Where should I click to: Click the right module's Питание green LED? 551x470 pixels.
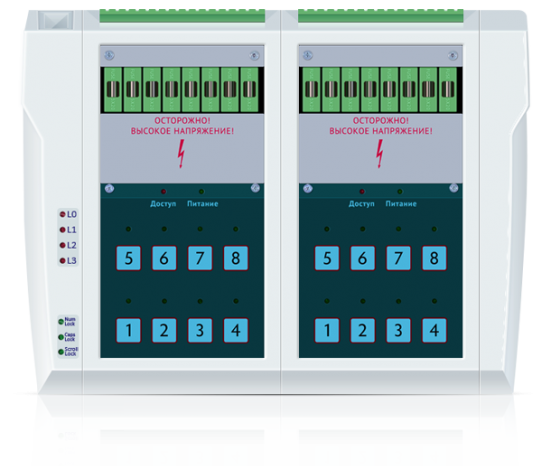[400, 192]
